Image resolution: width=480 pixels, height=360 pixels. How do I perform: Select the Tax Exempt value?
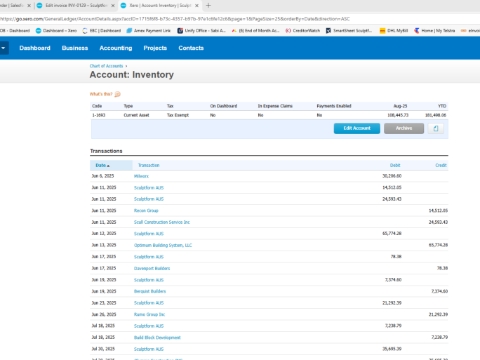point(178,115)
